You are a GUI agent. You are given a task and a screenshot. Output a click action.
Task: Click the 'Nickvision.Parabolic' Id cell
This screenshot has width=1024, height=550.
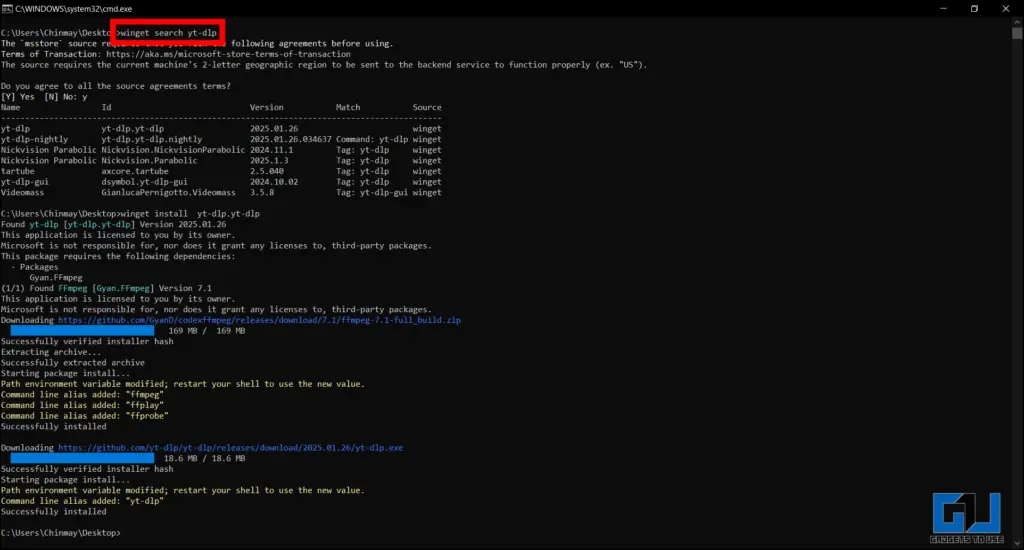click(x=149, y=161)
